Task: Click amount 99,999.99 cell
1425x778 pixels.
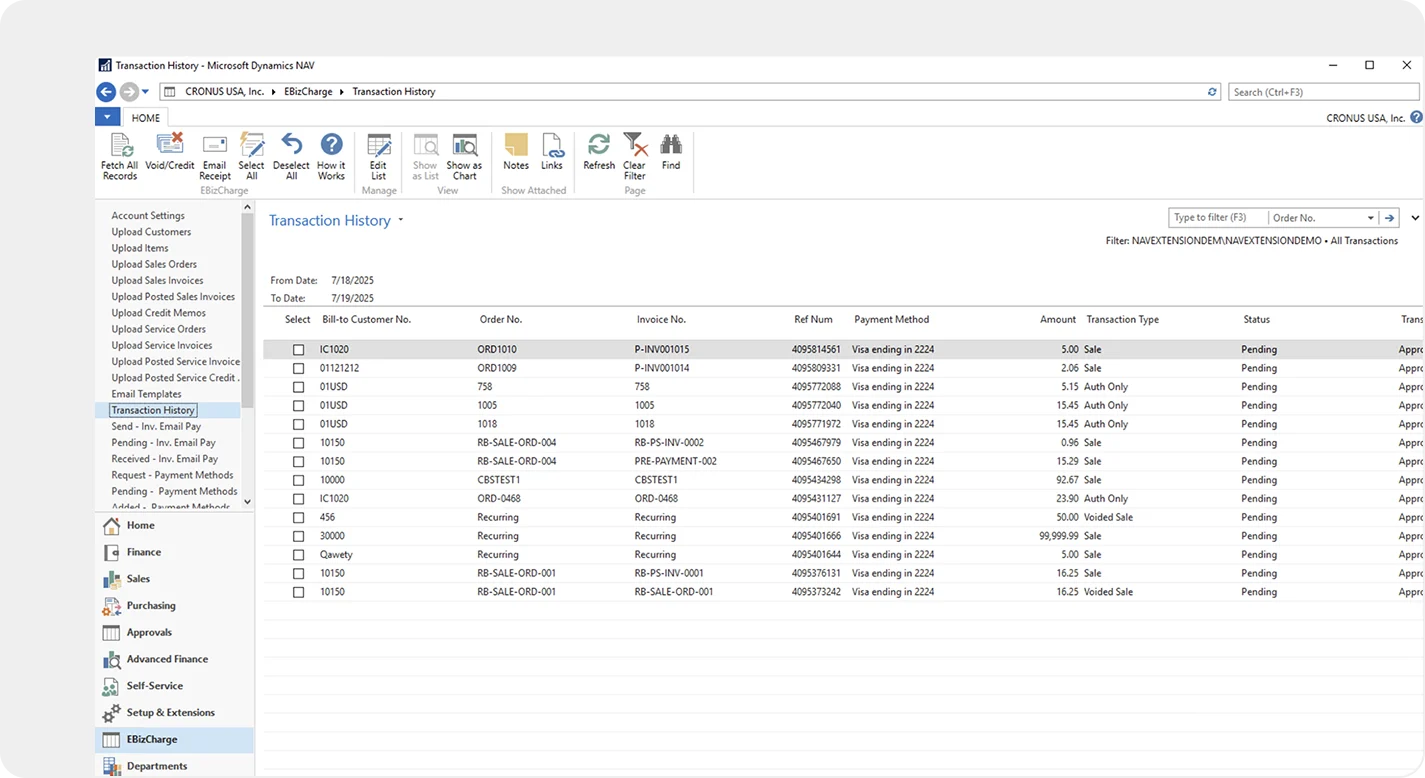Action: click(x=1059, y=536)
